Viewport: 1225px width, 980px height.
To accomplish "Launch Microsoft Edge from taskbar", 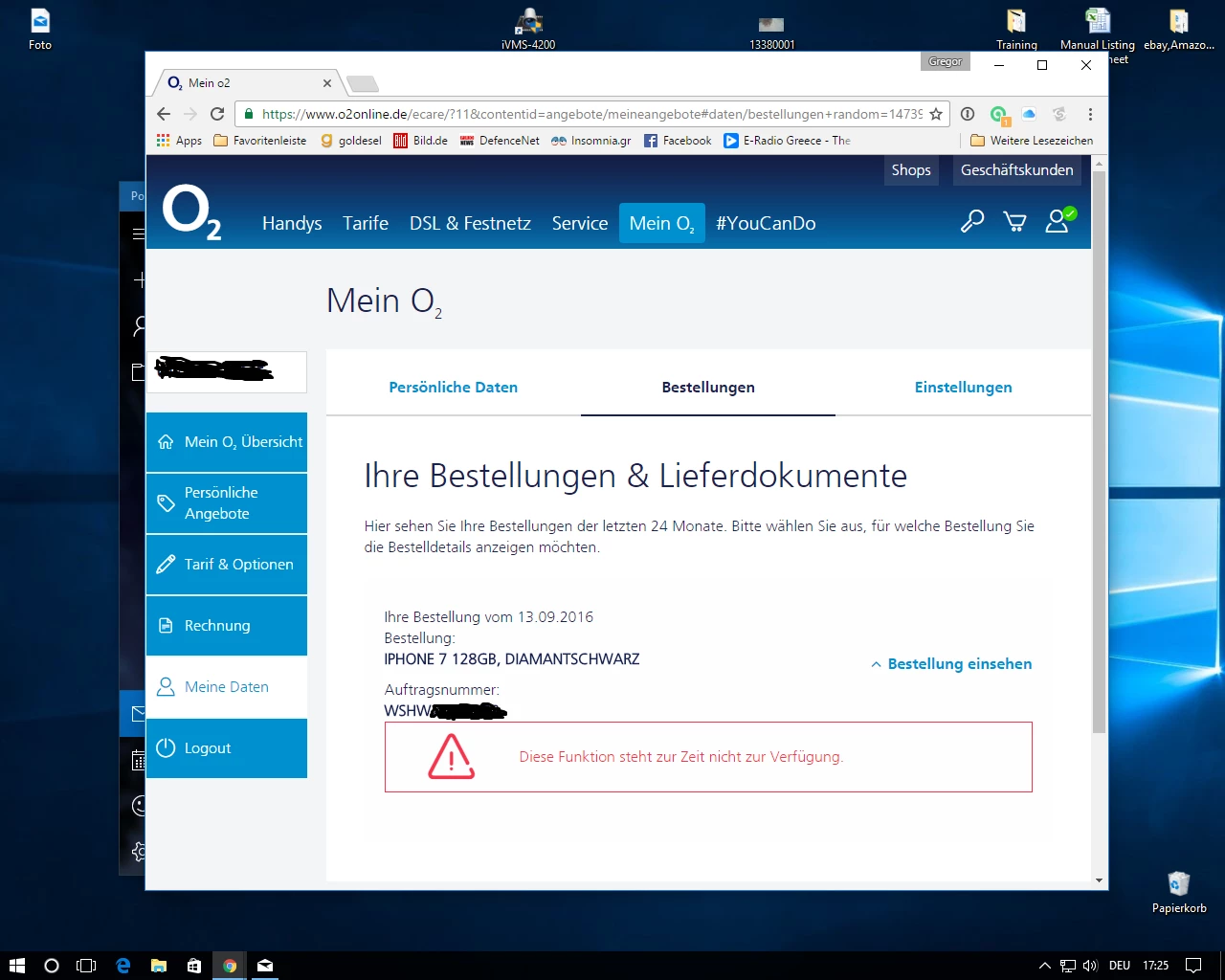I will click(x=123, y=966).
